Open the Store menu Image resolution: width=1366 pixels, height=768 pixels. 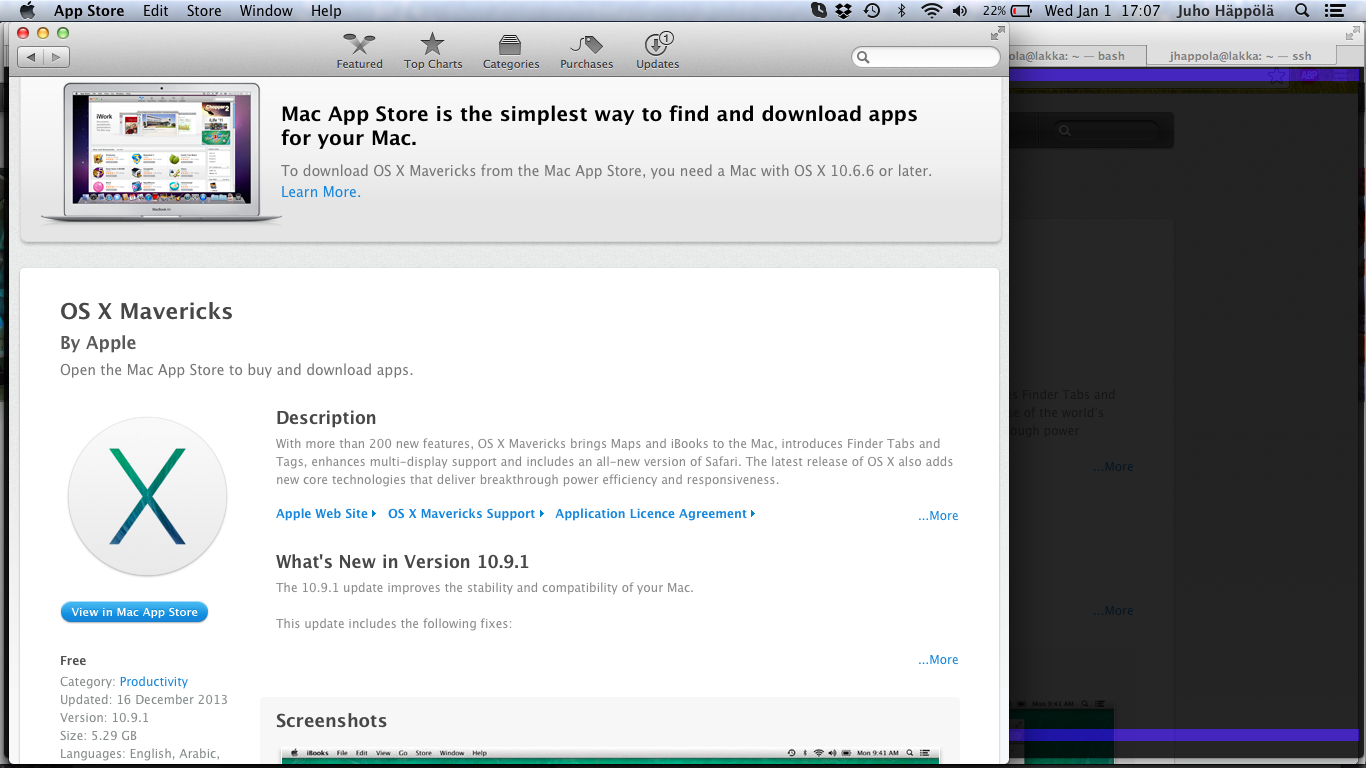tap(204, 11)
